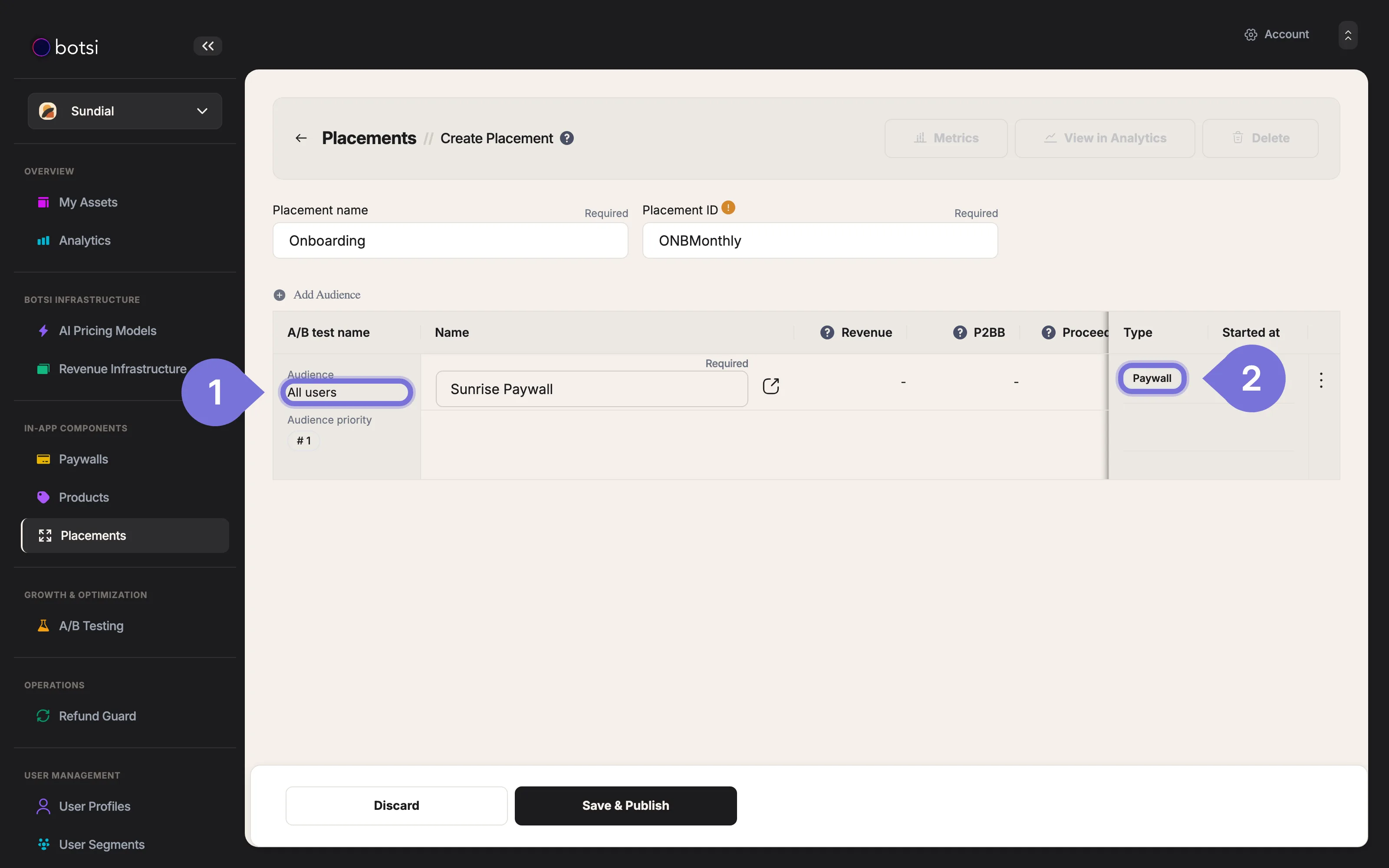The image size is (1389, 868).
Task: Click the A/B test name column header
Action: (x=328, y=332)
